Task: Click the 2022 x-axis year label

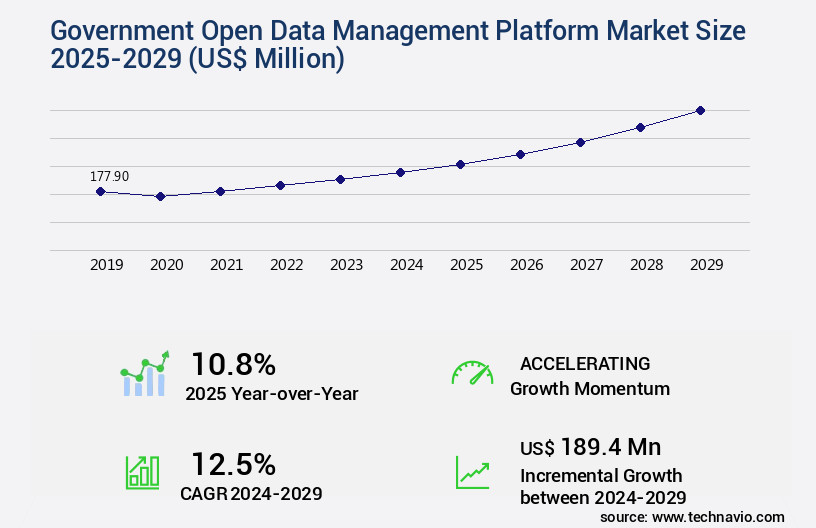Action: click(286, 265)
